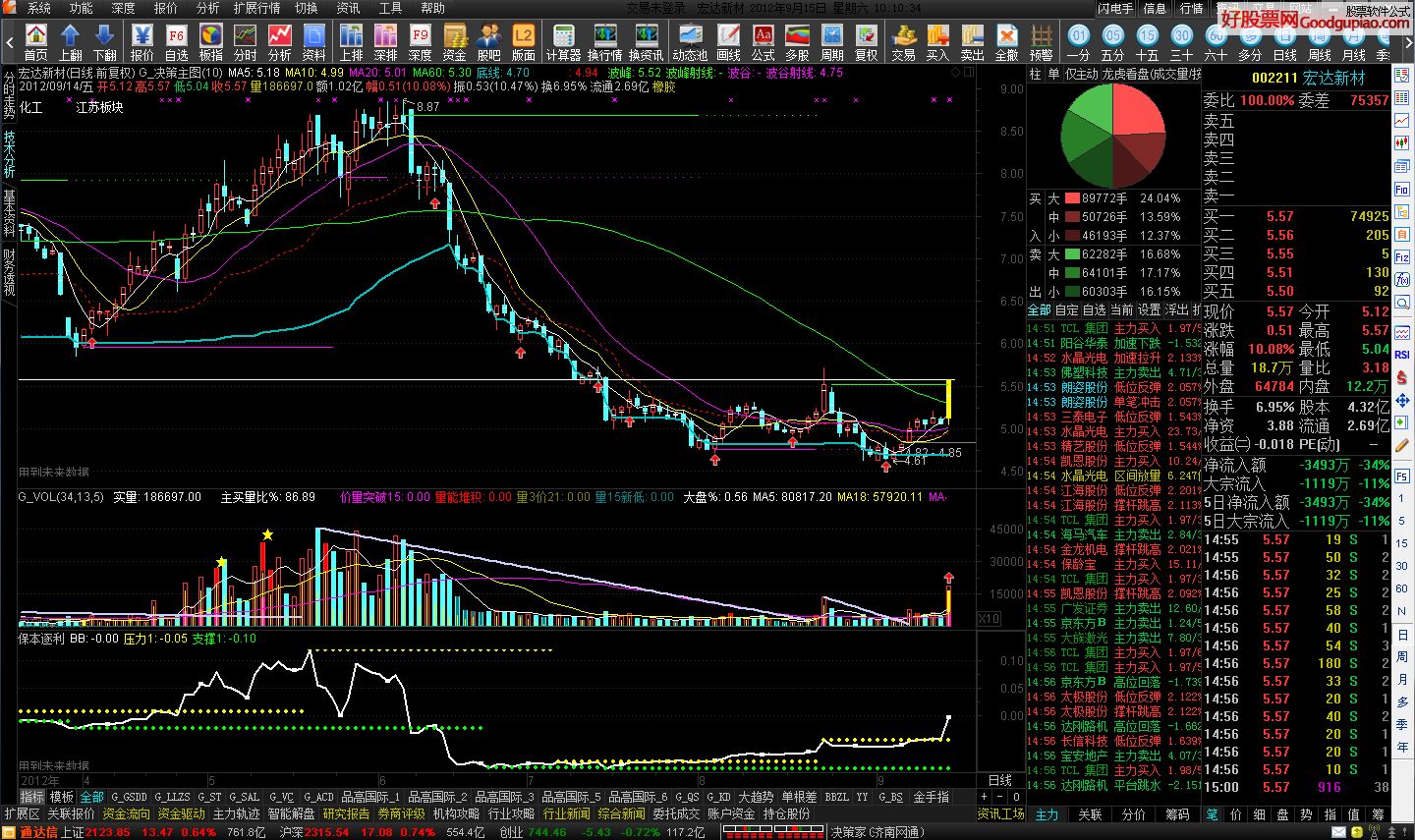Click the plus zoom button below chart
The image size is (1415, 840).
(x=985, y=797)
